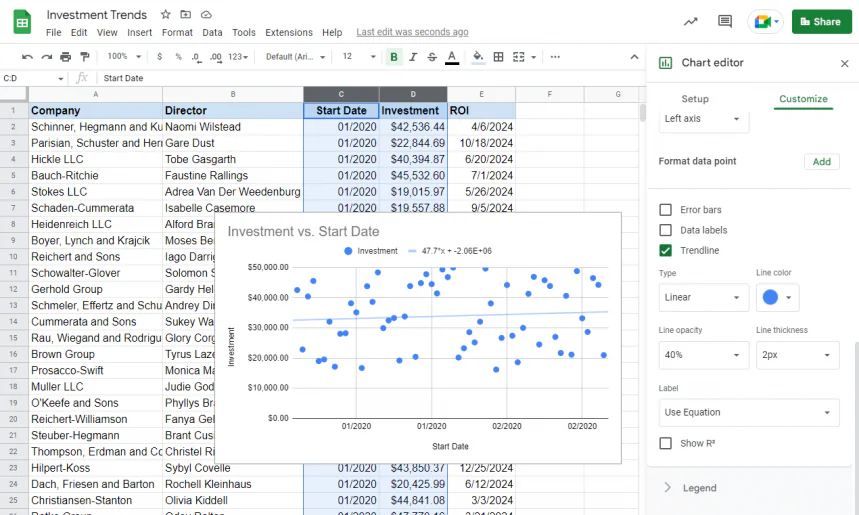Select column E header
This screenshot has width=859, height=515.
pyautogui.click(x=481, y=94)
